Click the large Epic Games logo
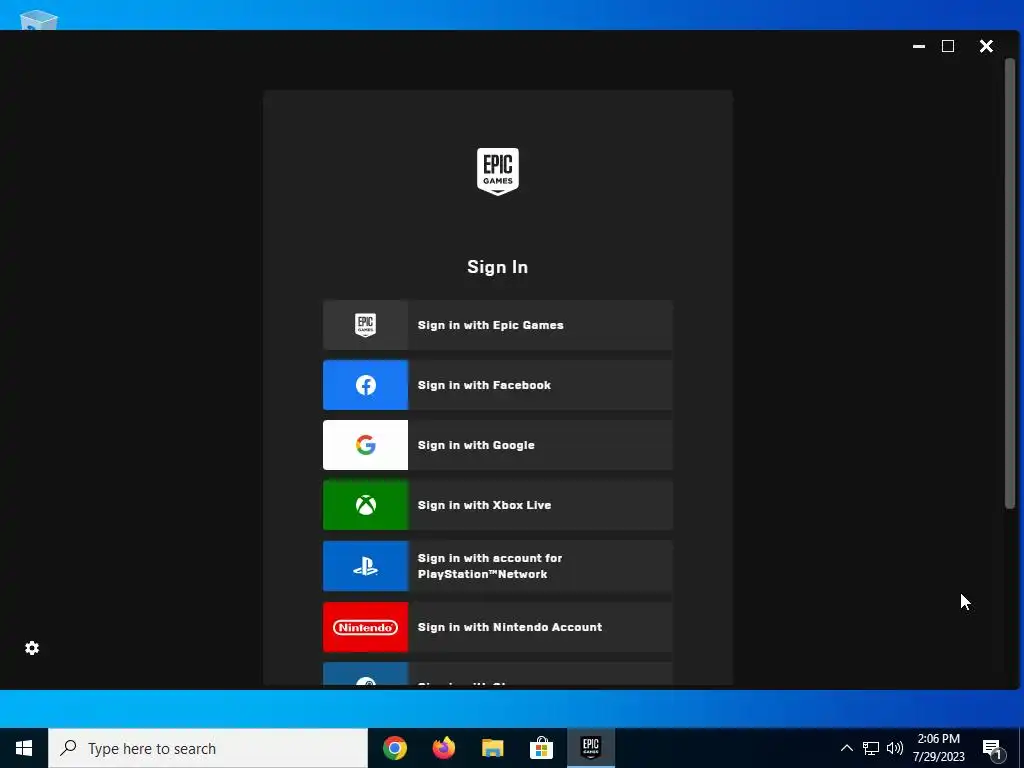Screen dimensions: 1024x768 498,171
